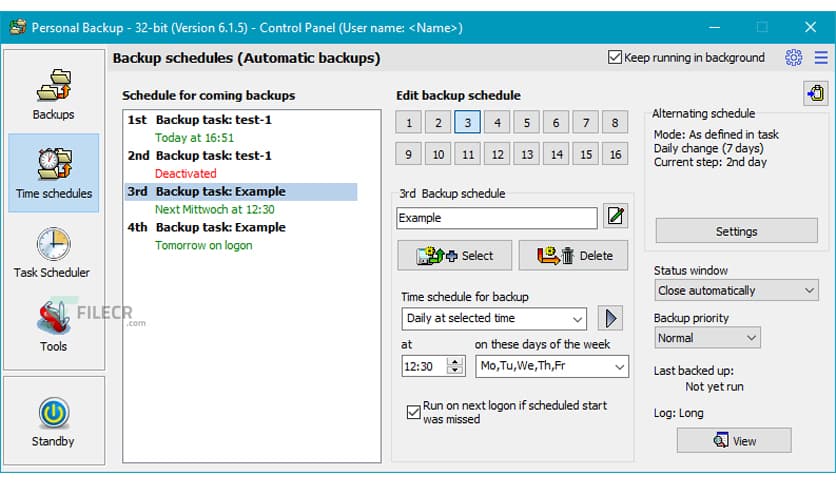Open Alternating schedule Settings
Viewport: 836px width, 484px height.
tap(736, 231)
